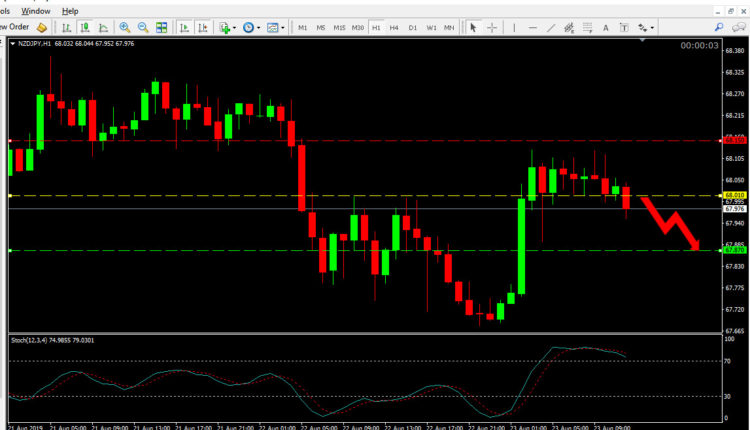Select the Vertical Line tool
Screen dimensions: 750x430
tap(514, 28)
